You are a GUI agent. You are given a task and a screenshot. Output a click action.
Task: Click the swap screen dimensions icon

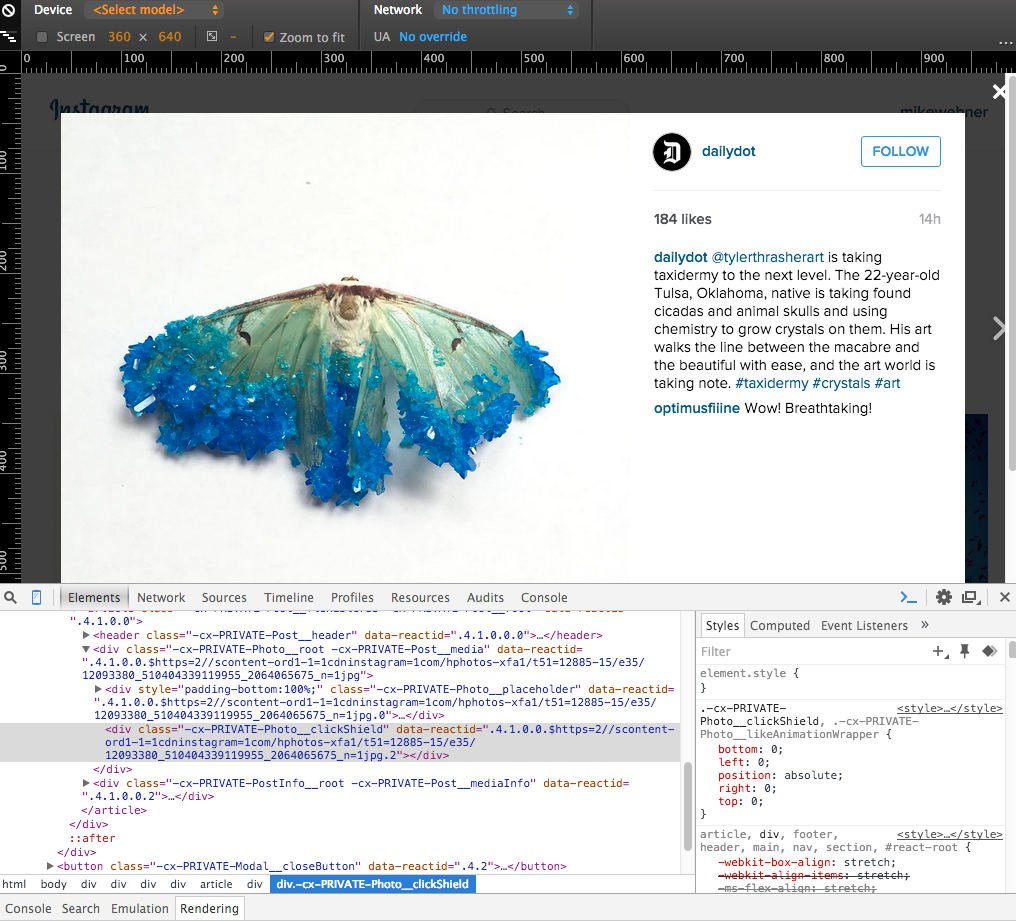[212, 37]
